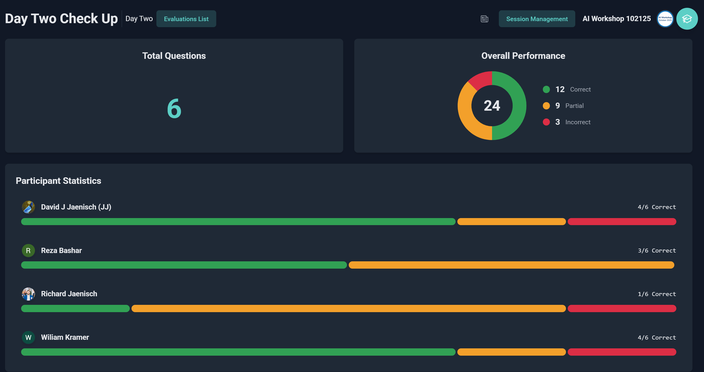Click Reza Bashar's green progress segment
This screenshot has height=372, width=704.
(184, 265)
